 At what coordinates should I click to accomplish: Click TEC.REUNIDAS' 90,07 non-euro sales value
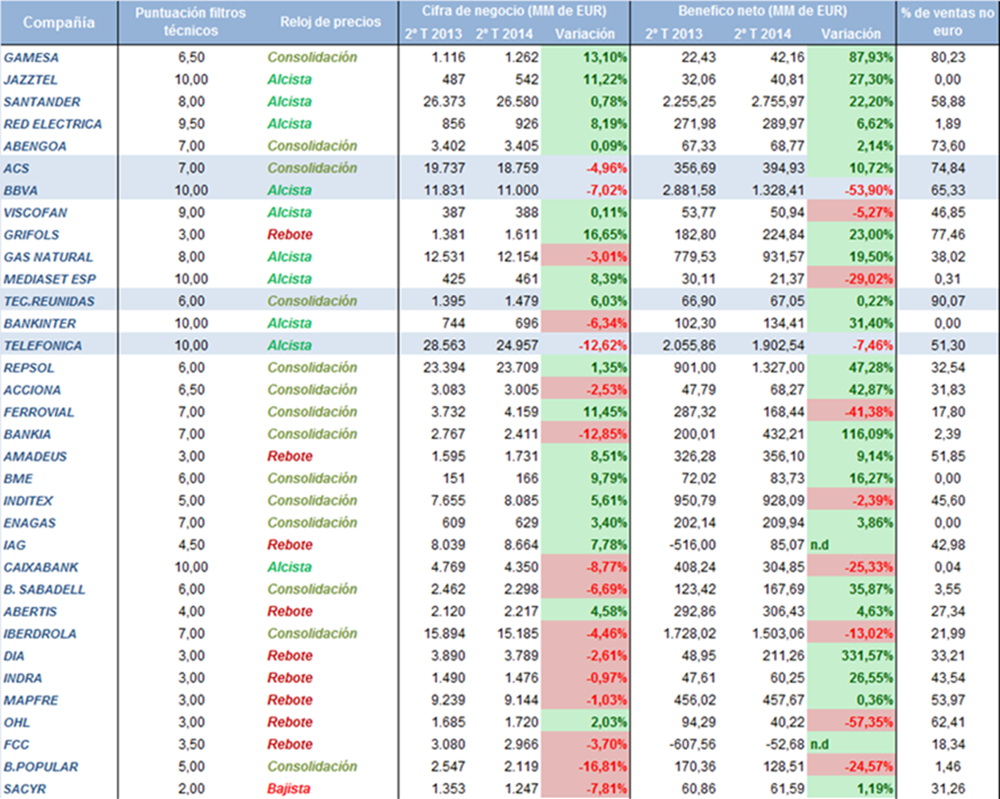point(948,301)
